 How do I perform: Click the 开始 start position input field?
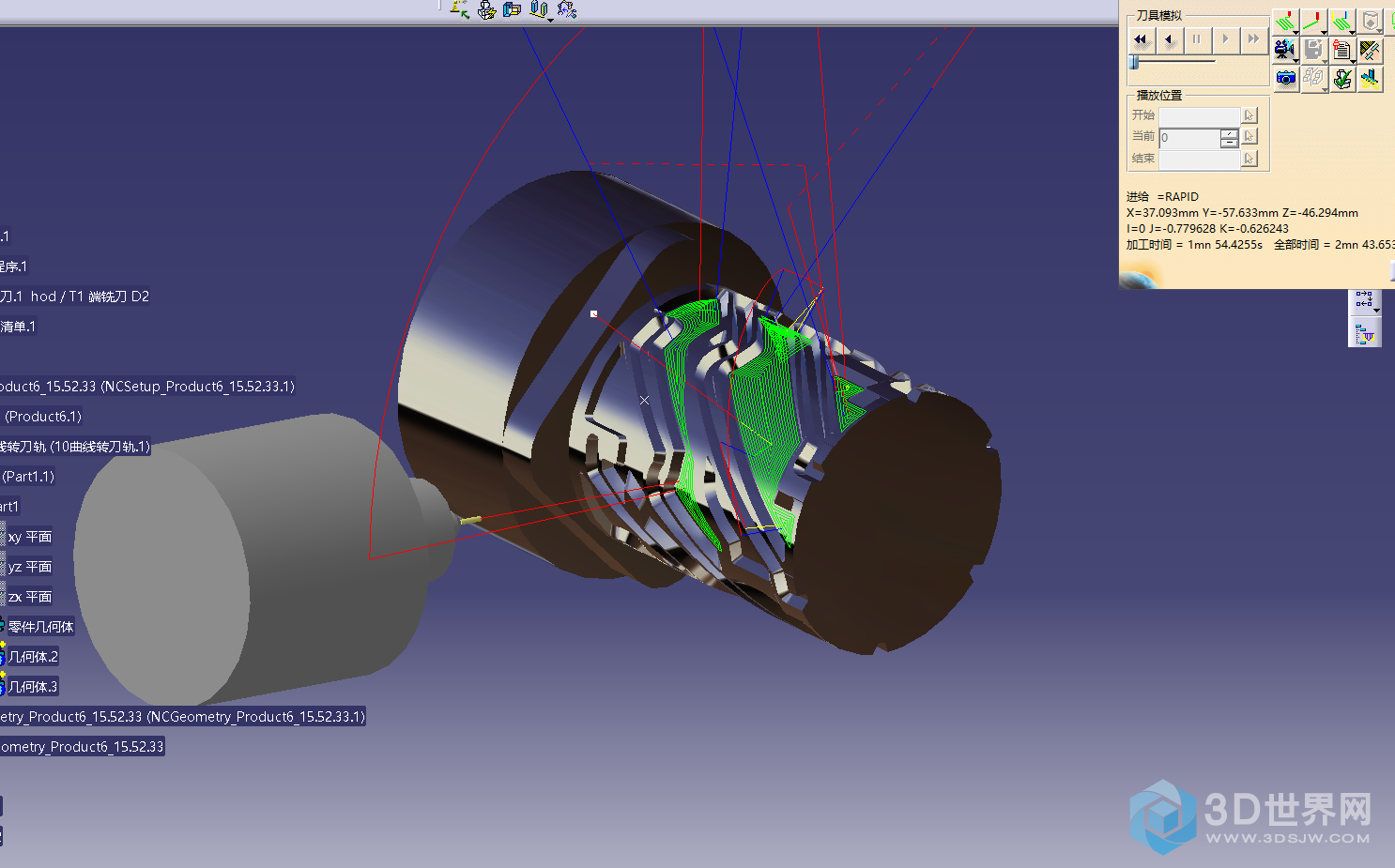coord(1200,115)
